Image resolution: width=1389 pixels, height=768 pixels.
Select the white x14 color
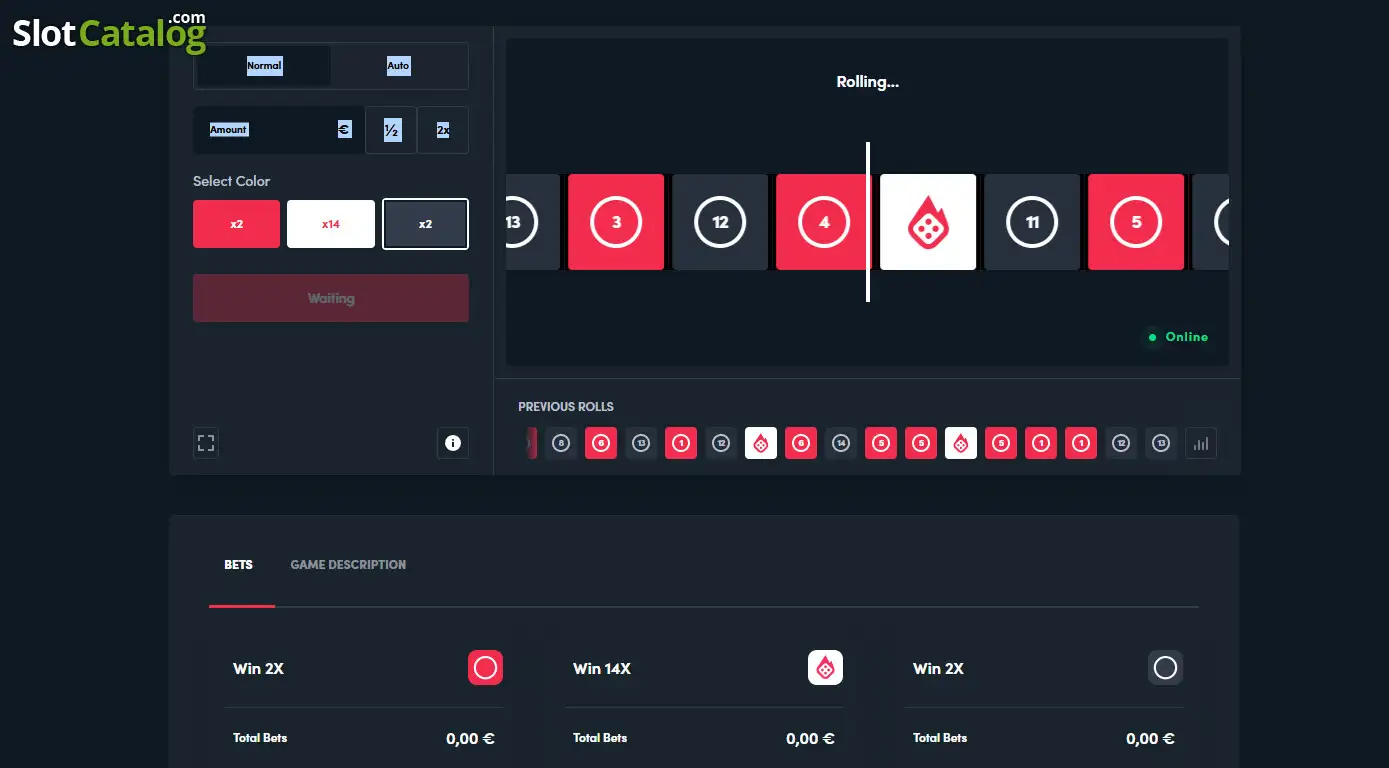[x=331, y=224]
